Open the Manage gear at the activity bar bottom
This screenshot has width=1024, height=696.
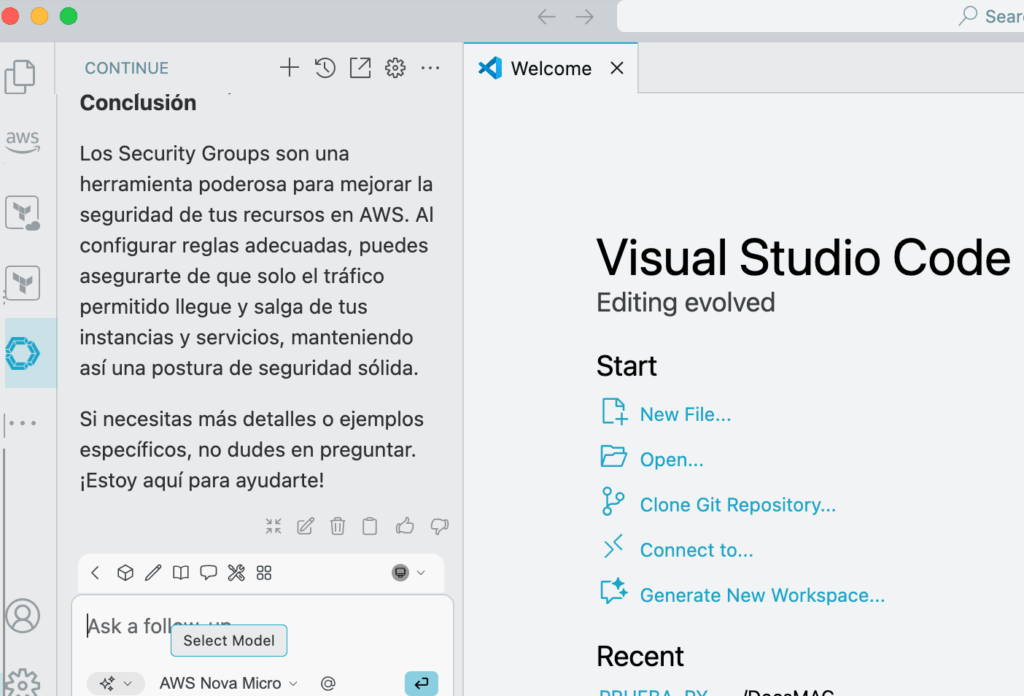pos(23,682)
